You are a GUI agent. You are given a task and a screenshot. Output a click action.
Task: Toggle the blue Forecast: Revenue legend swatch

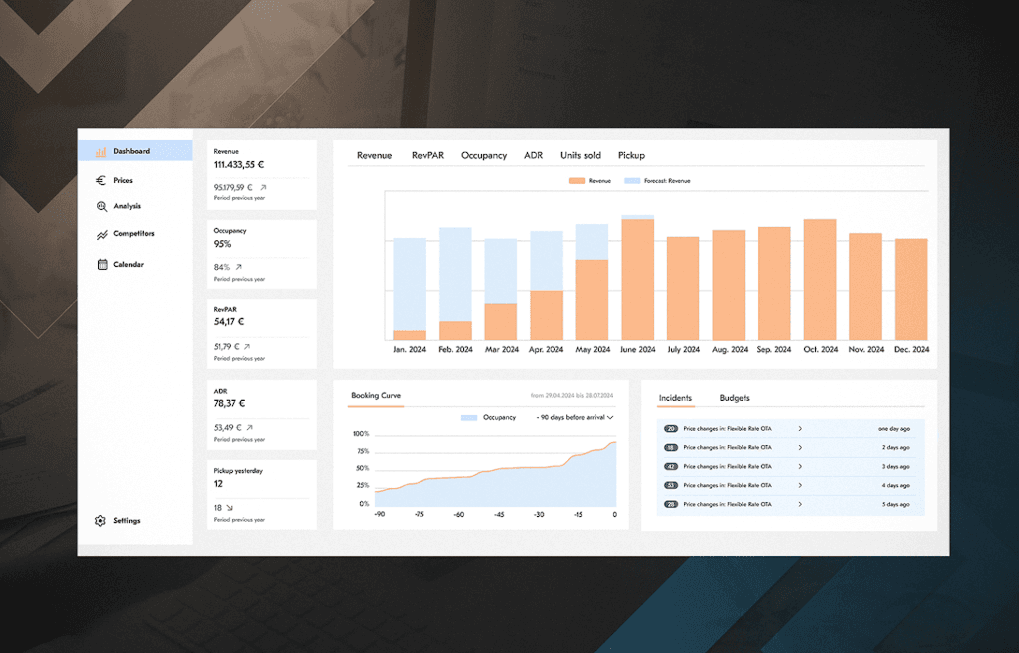pyautogui.click(x=632, y=181)
